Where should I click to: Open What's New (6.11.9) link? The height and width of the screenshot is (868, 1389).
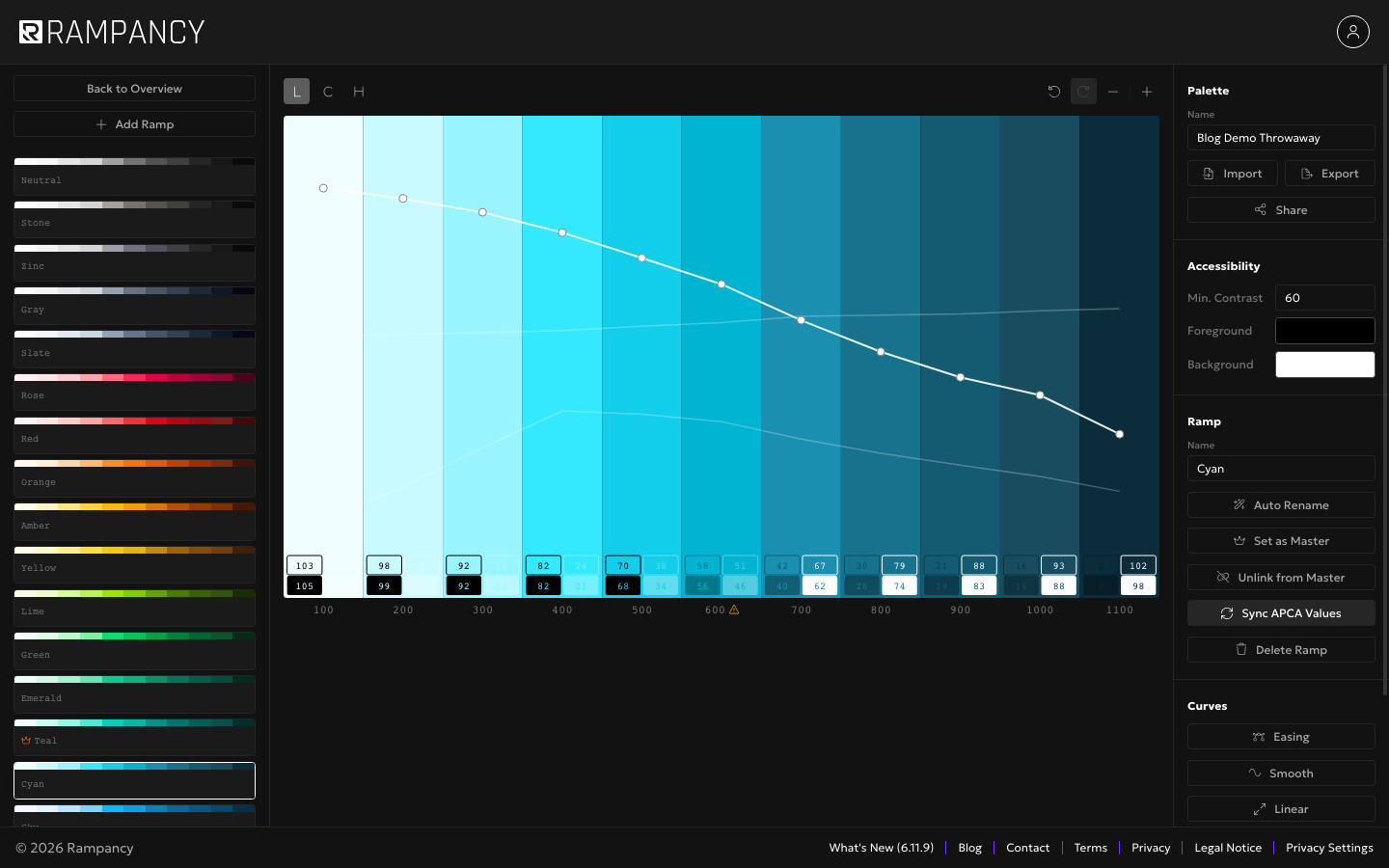(x=882, y=848)
